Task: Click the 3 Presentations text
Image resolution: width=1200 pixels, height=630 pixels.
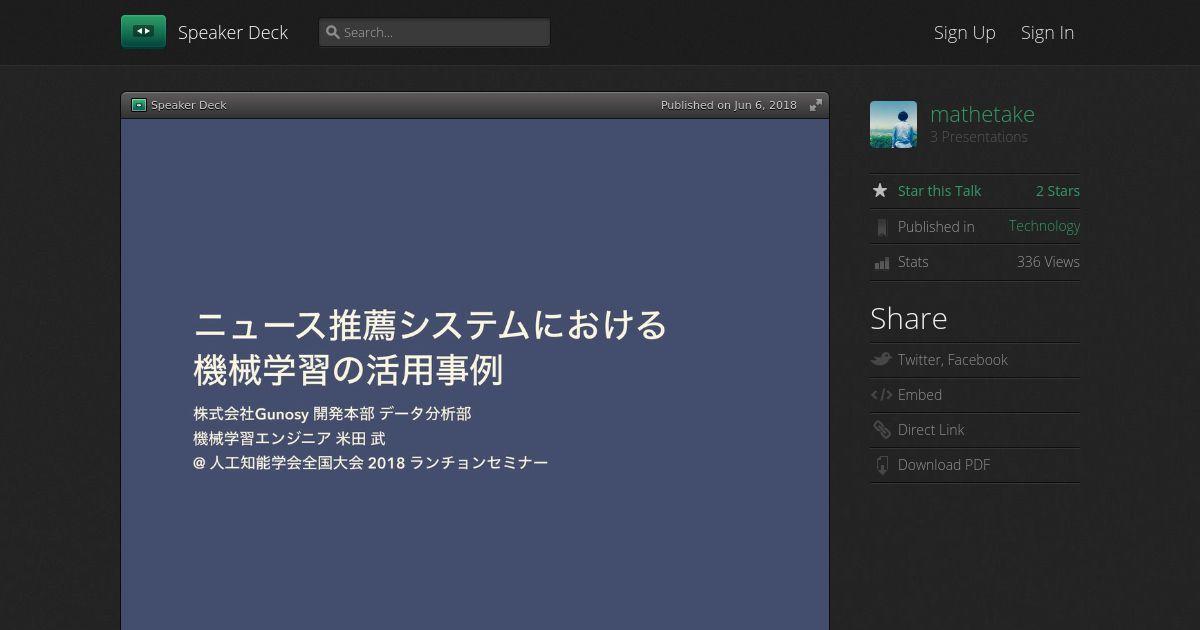Action: (x=979, y=137)
